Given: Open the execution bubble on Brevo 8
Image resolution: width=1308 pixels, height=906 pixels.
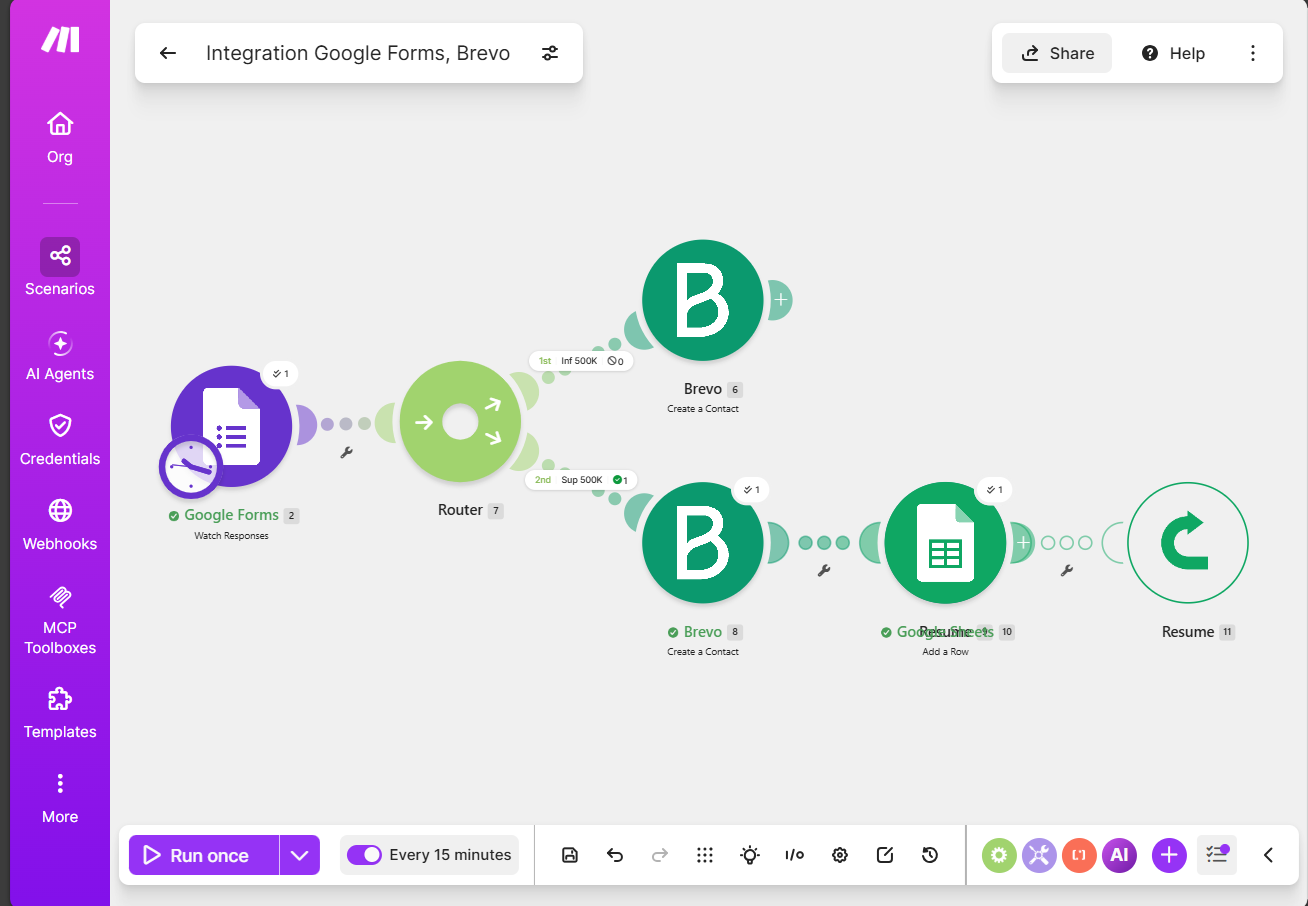Looking at the screenshot, I should pos(750,490).
